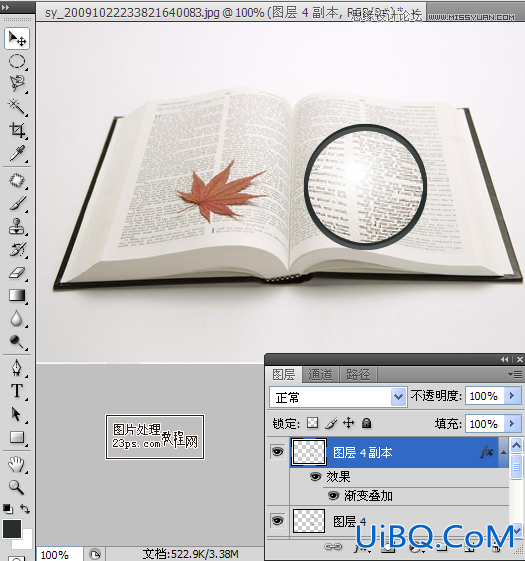Select the Brush tool
Image resolution: width=525 pixels, height=561 pixels.
(x=17, y=204)
